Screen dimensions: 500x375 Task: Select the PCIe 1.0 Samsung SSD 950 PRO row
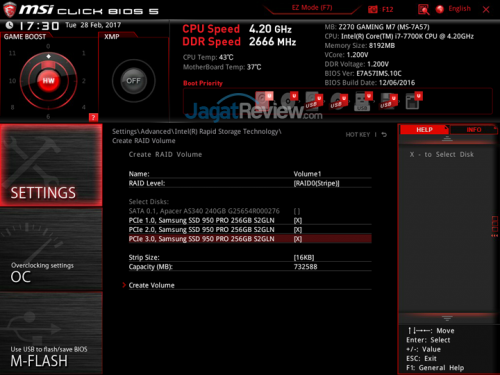(x=250, y=220)
